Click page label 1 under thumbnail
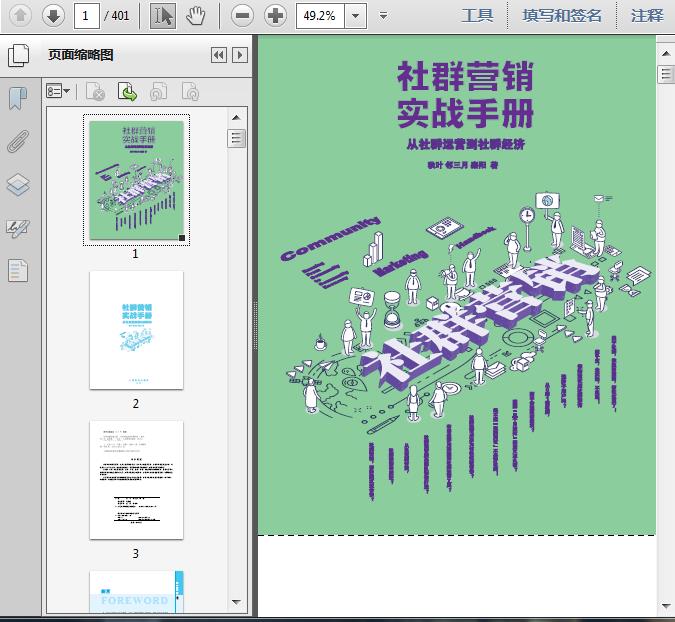Screen dimensions: 675x622 click(x=135, y=254)
